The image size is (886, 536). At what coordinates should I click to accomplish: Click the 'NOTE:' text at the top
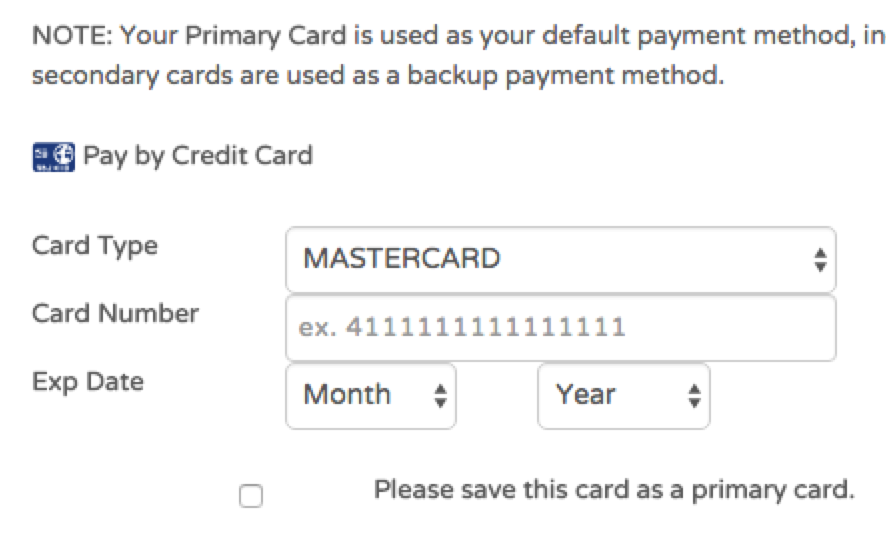[x=73, y=36]
